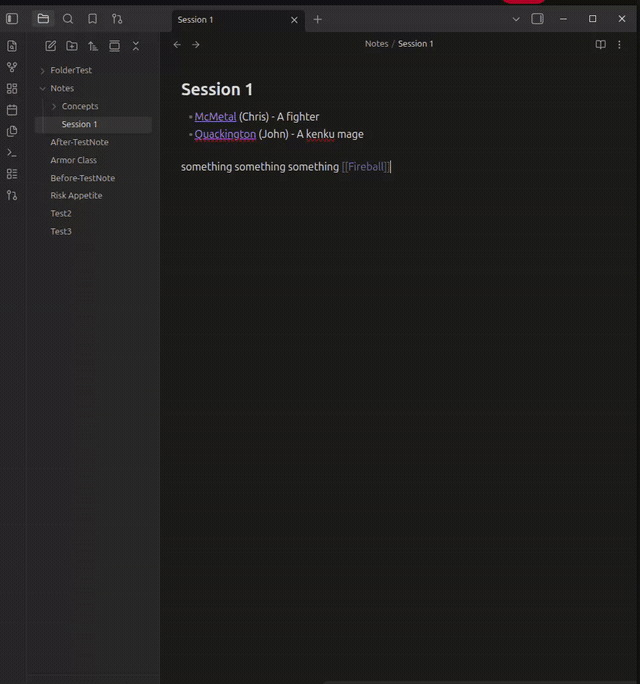Minimize the Obsidian window
This screenshot has width=640, height=684.
564,19
